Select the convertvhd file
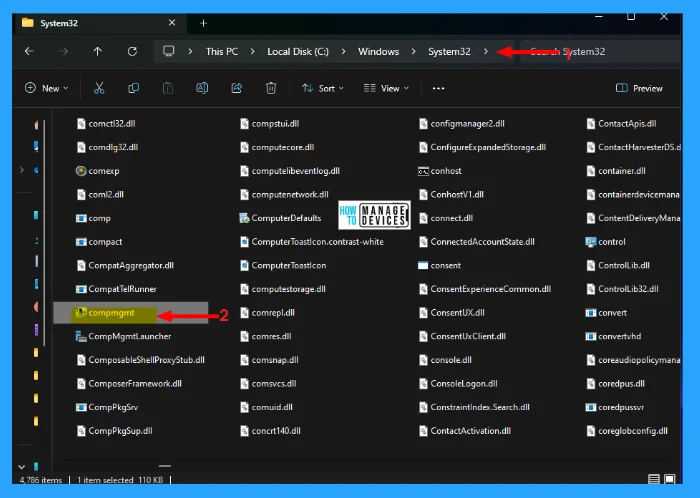Image resolution: width=700 pixels, height=498 pixels. click(613, 336)
